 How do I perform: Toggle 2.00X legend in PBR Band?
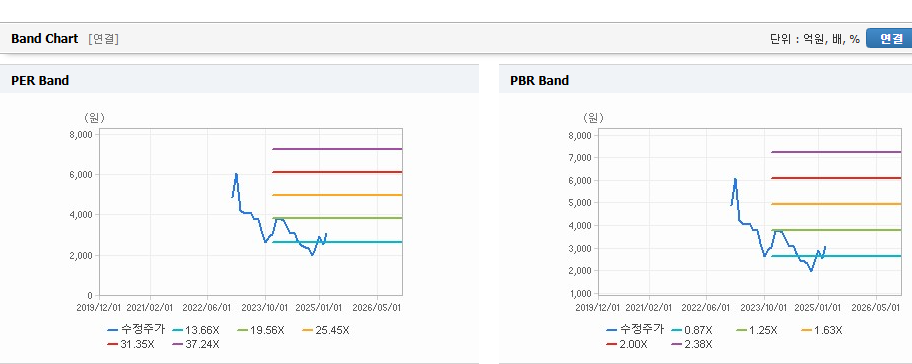626,344
